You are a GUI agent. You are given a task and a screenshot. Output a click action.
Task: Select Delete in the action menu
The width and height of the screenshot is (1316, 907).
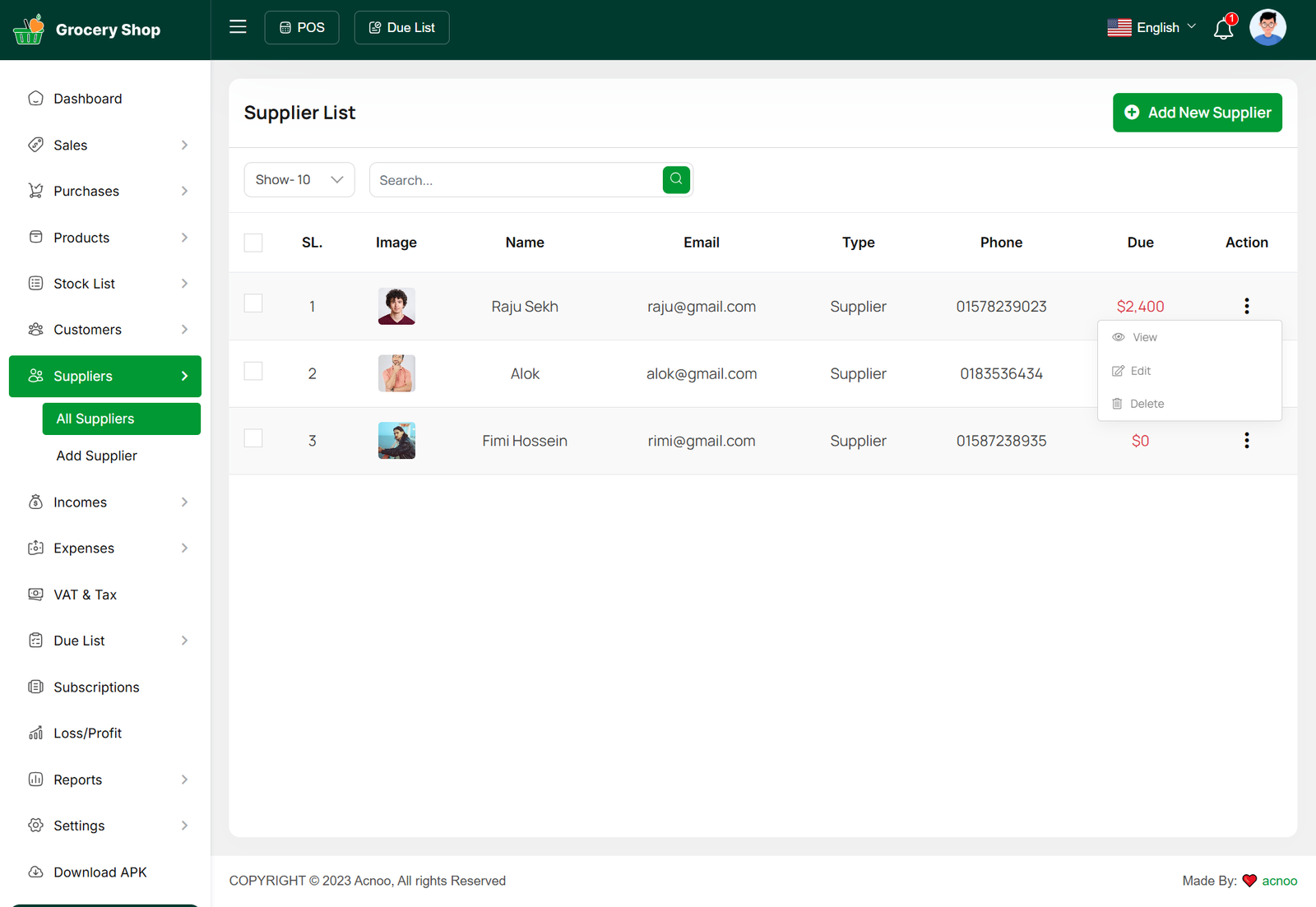pos(1146,404)
